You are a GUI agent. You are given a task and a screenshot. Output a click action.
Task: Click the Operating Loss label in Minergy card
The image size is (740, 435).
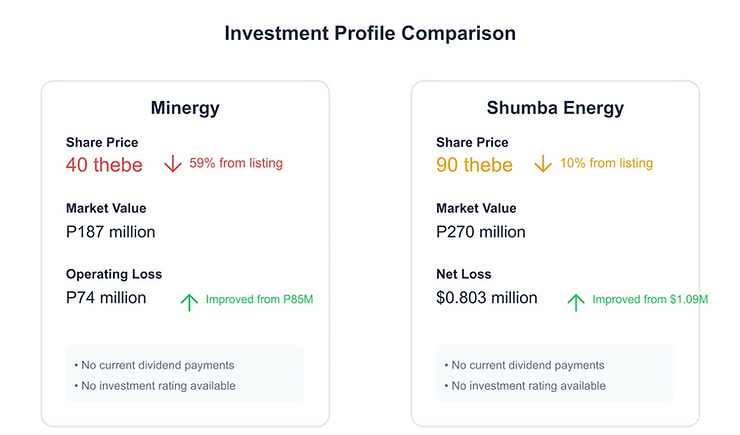[x=114, y=274]
